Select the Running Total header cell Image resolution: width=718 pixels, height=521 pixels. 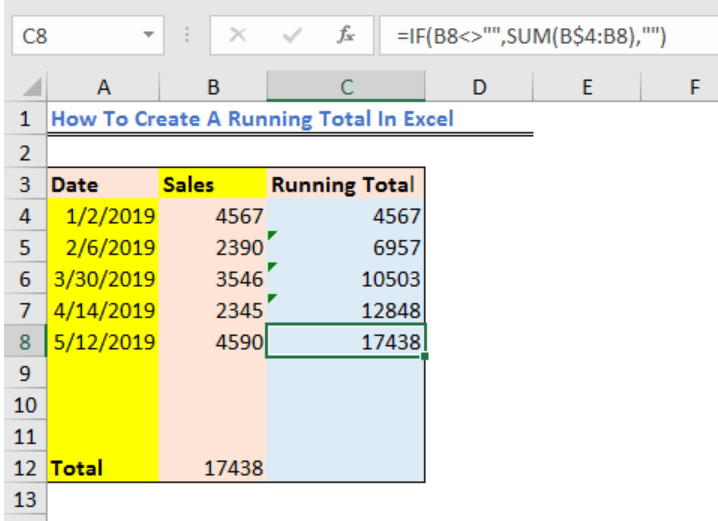coord(346,185)
